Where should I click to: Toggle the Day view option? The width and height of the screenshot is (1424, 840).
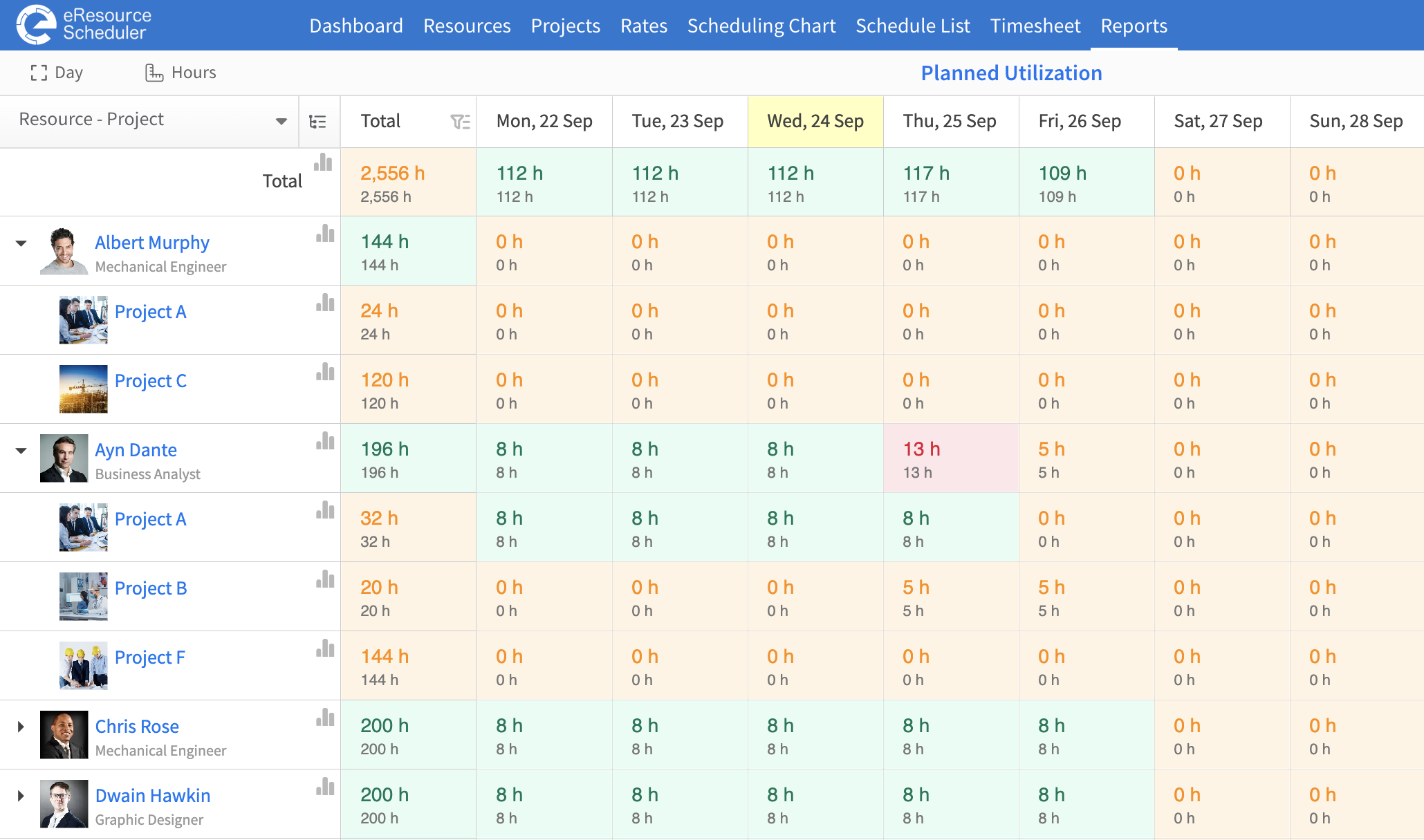point(57,73)
